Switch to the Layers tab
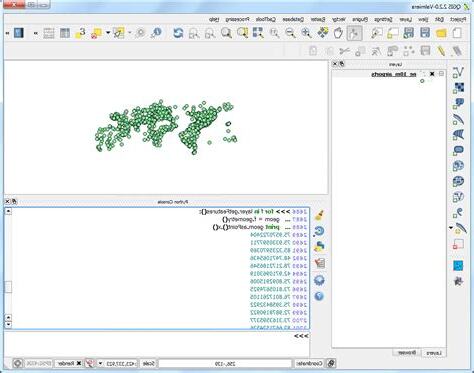 434,353
